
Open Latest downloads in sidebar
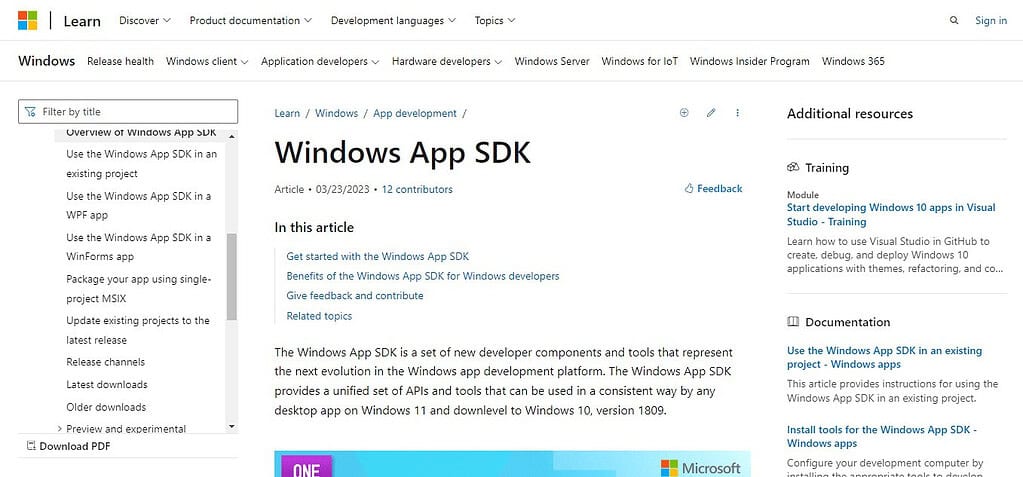point(107,384)
